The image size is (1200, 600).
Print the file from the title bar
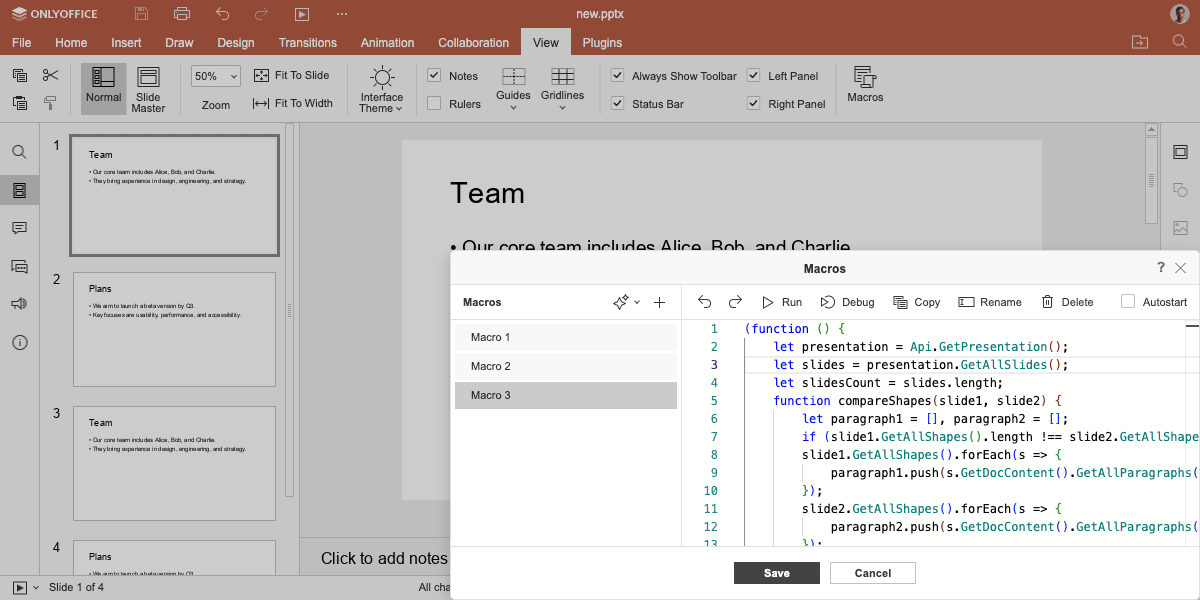click(x=181, y=14)
